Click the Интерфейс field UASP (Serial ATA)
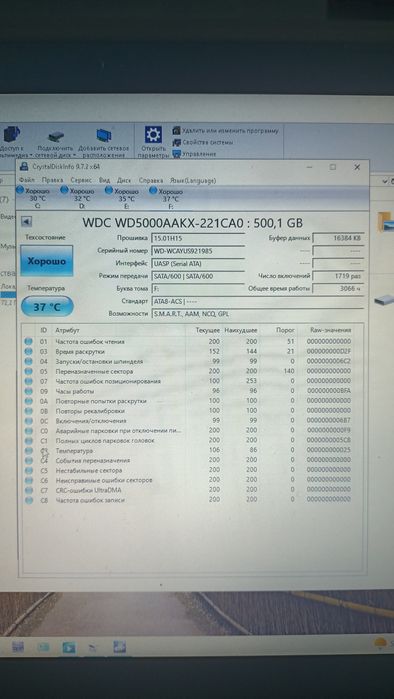The width and height of the screenshot is (394, 699). pyautogui.click(x=197, y=263)
